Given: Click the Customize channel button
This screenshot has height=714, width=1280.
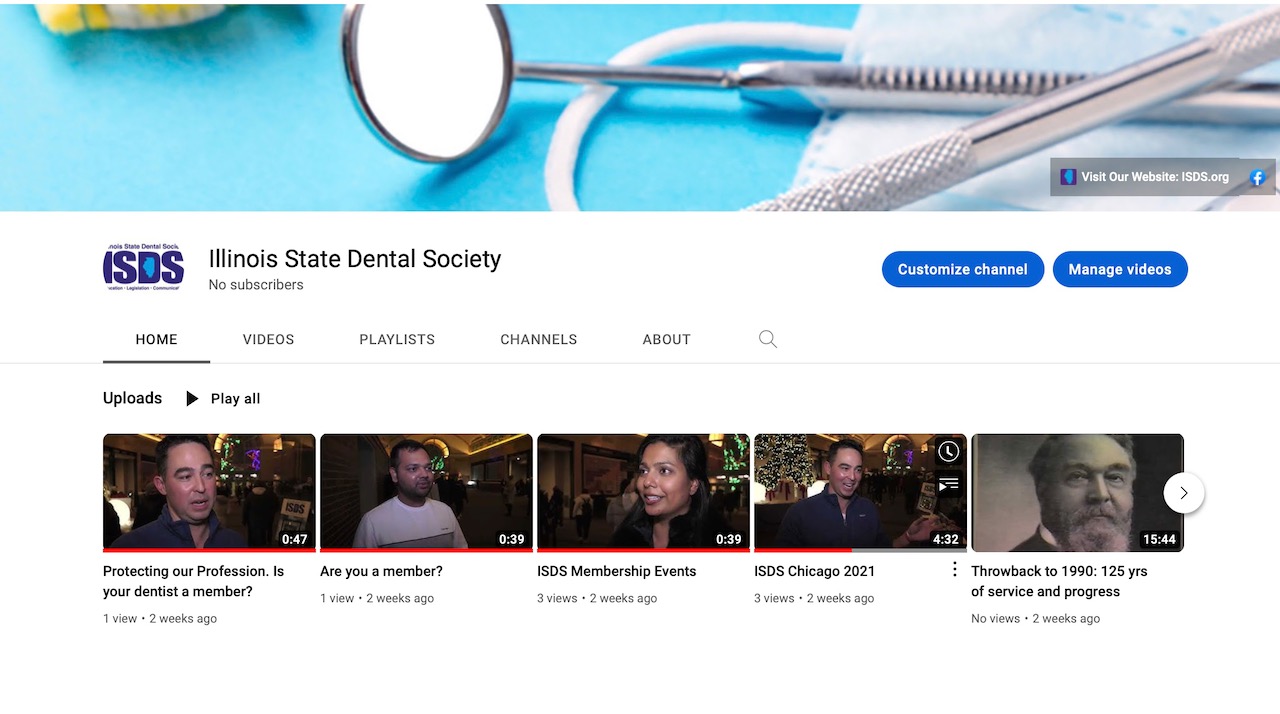Looking at the screenshot, I should (x=963, y=269).
